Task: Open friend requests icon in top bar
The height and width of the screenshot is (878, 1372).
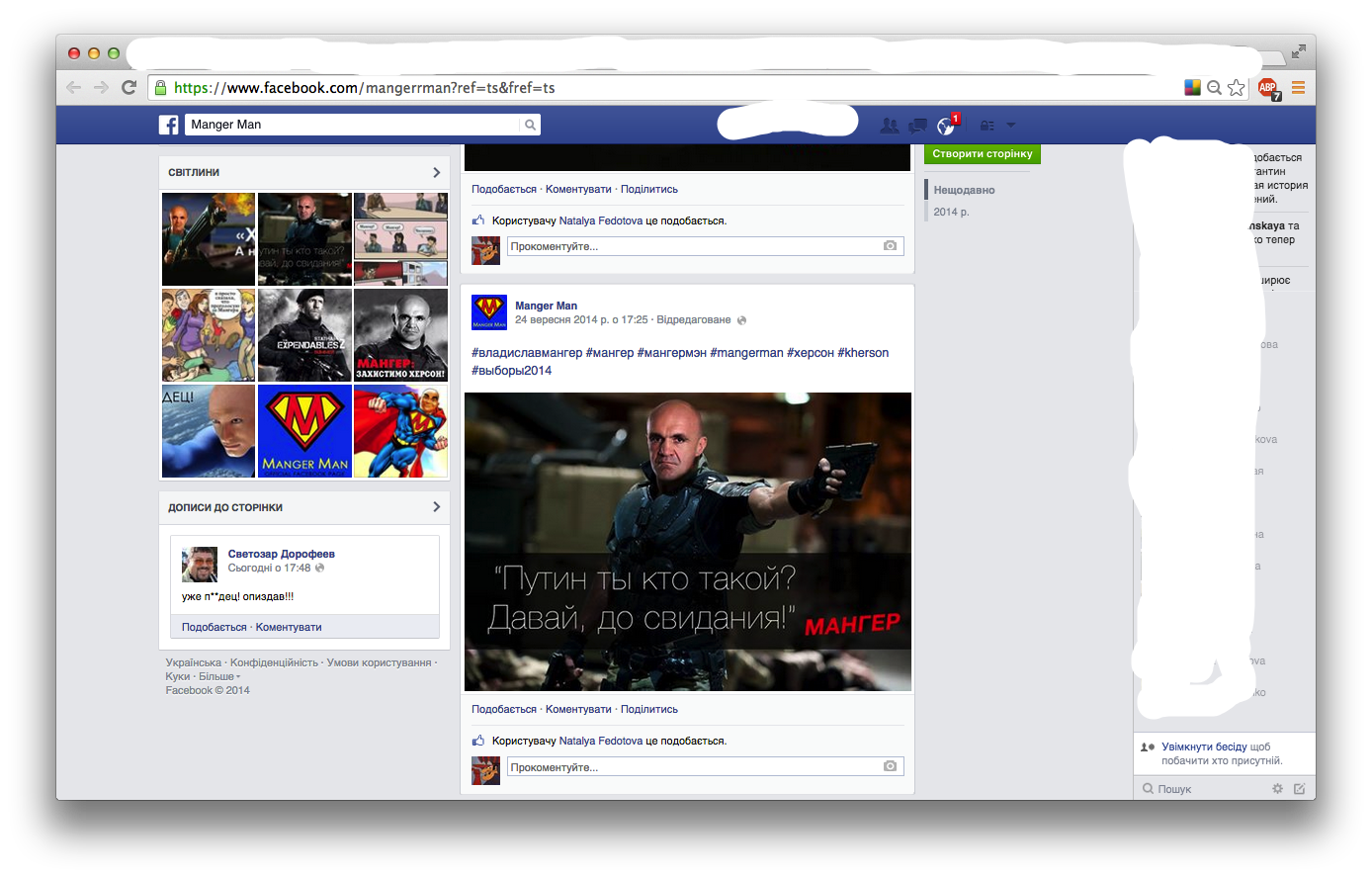Action: tap(890, 126)
